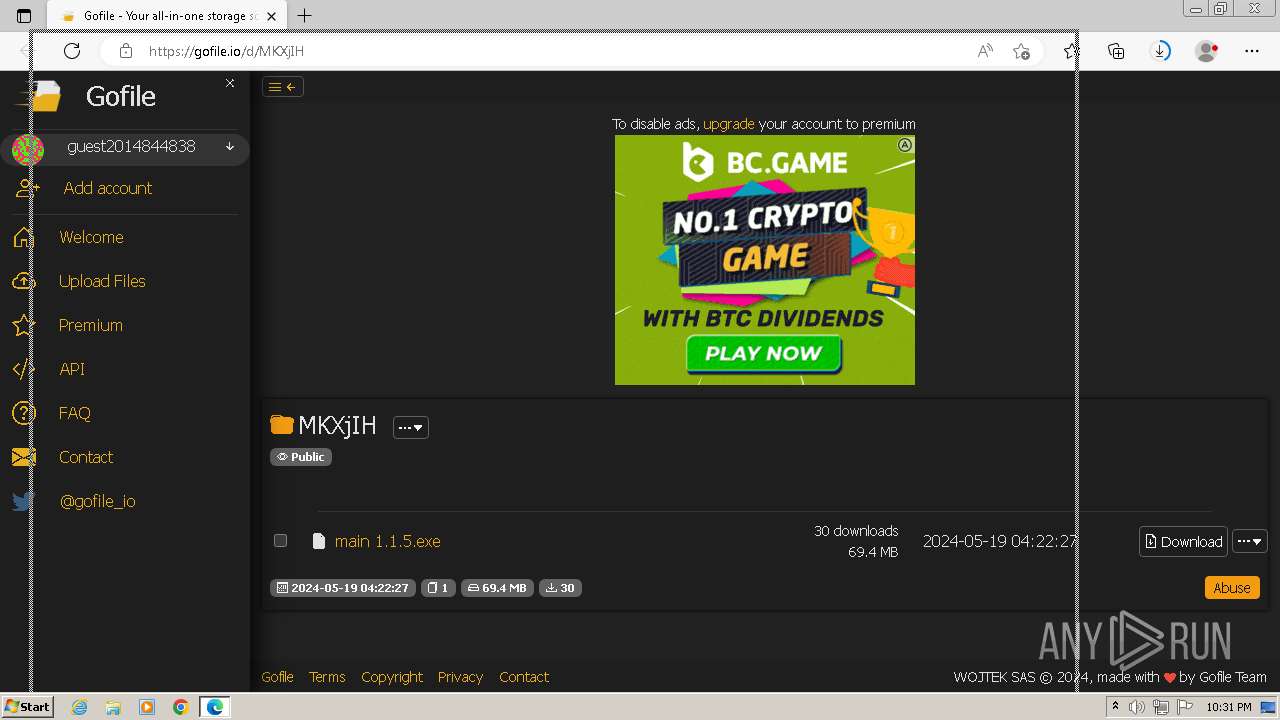Close the Gofile sidebar with X
Image resolution: width=1280 pixels, height=720 pixels.
(230, 83)
